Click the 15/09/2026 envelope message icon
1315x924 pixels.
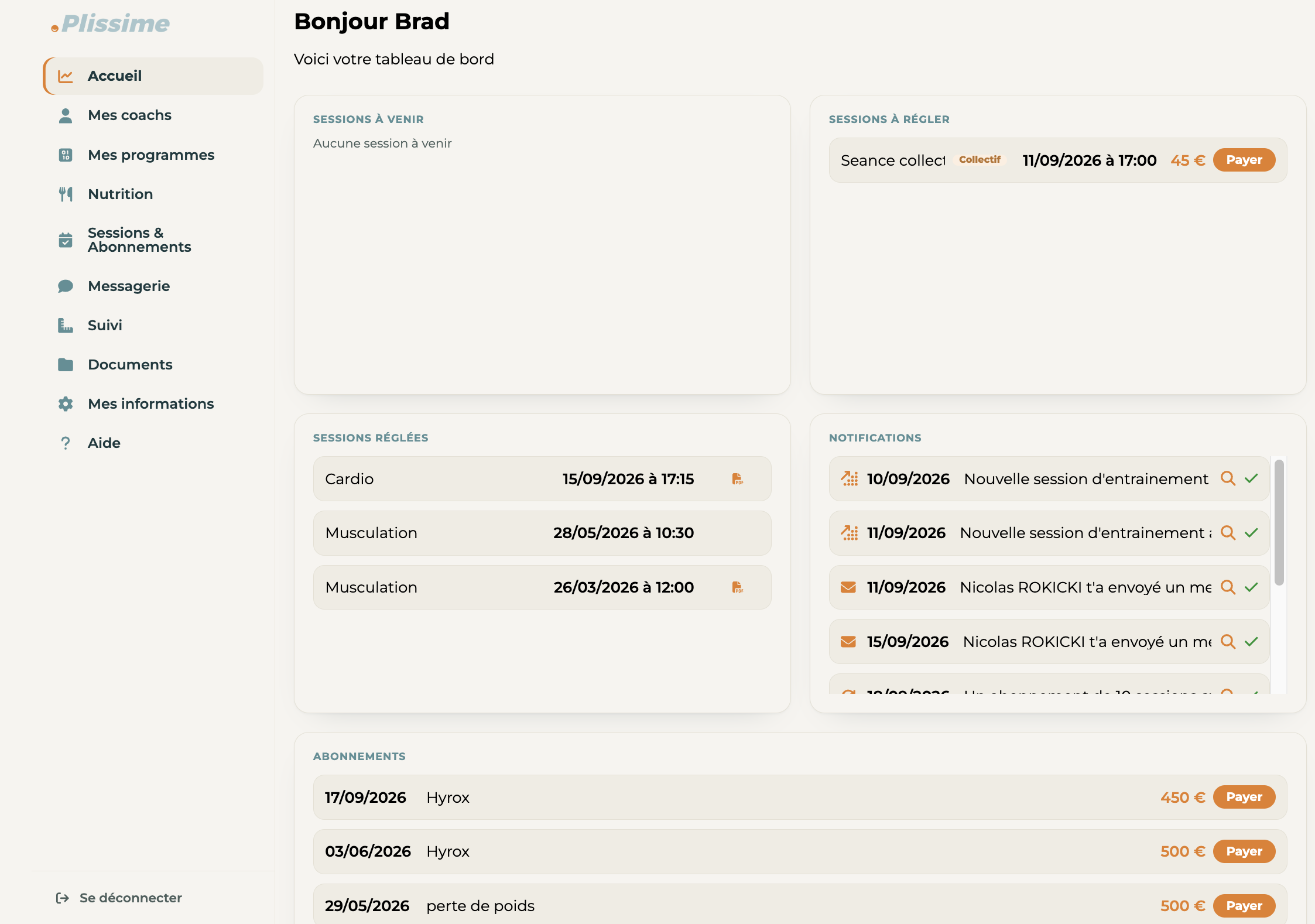pyautogui.click(x=848, y=642)
